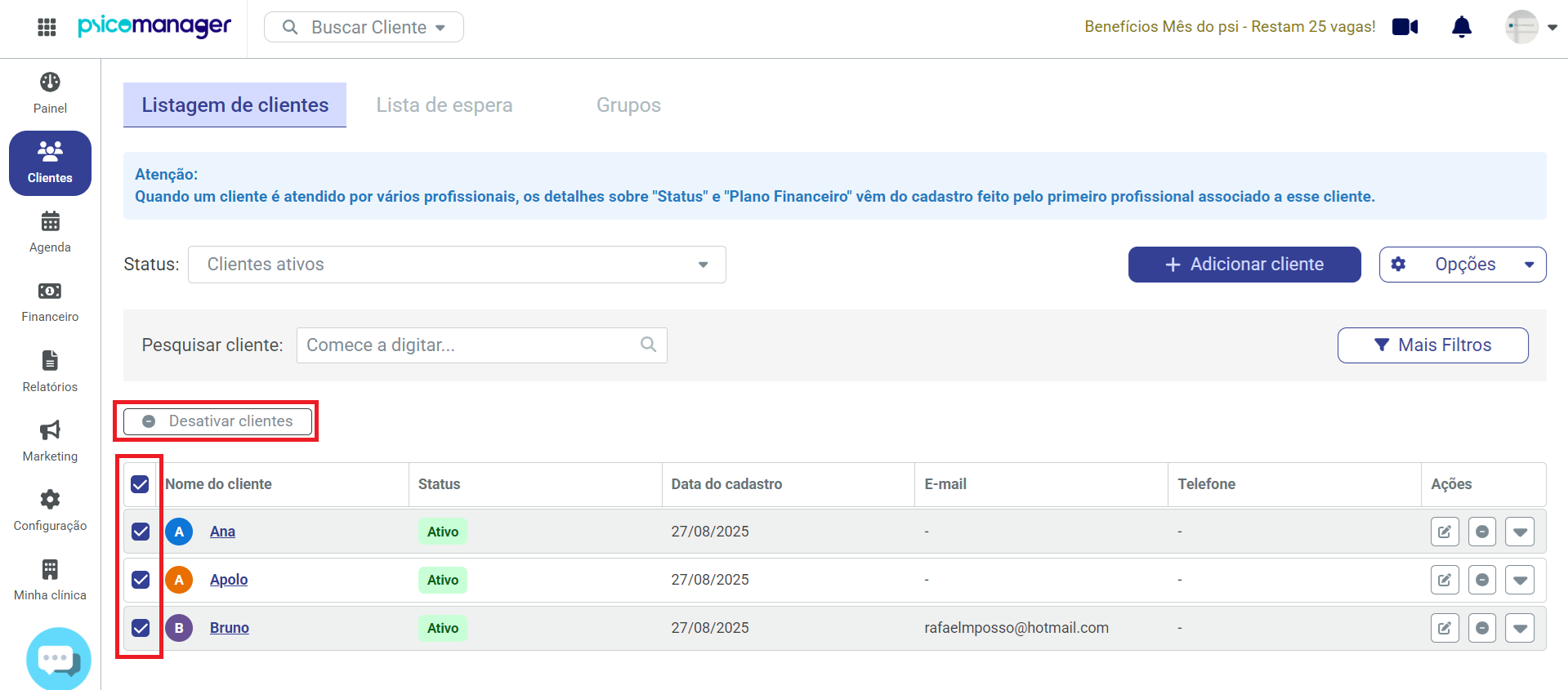Uncheck the checkbox for Bruno
This screenshot has width=1568, height=690.
pos(141,628)
